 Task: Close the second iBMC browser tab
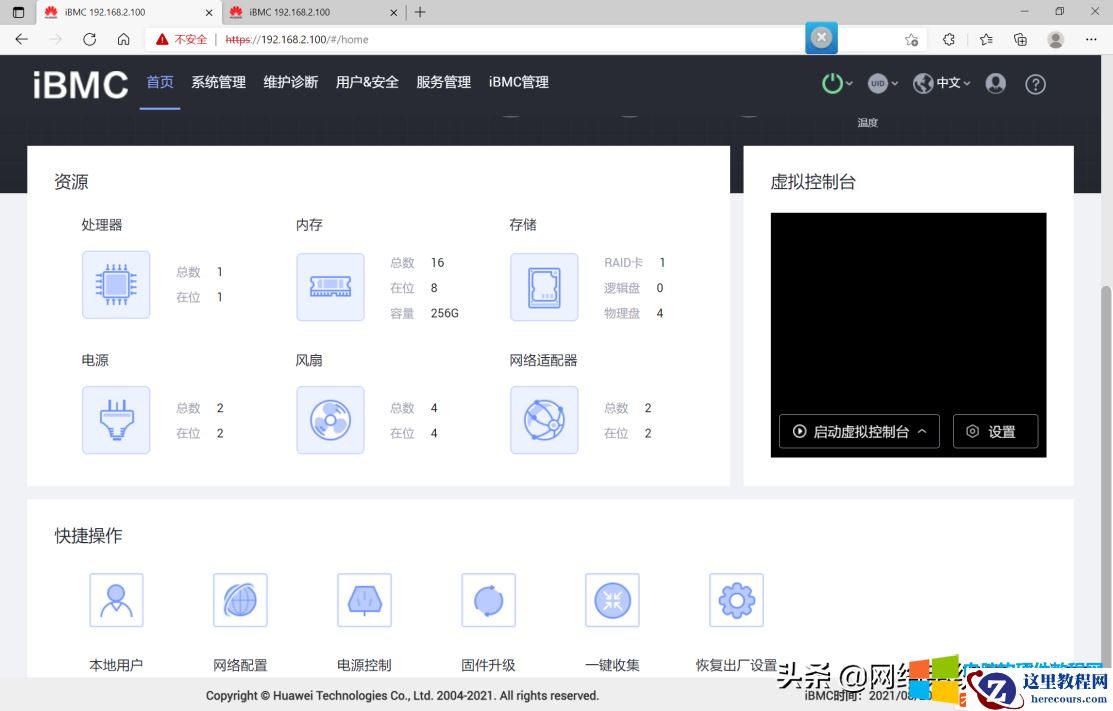coord(394,13)
